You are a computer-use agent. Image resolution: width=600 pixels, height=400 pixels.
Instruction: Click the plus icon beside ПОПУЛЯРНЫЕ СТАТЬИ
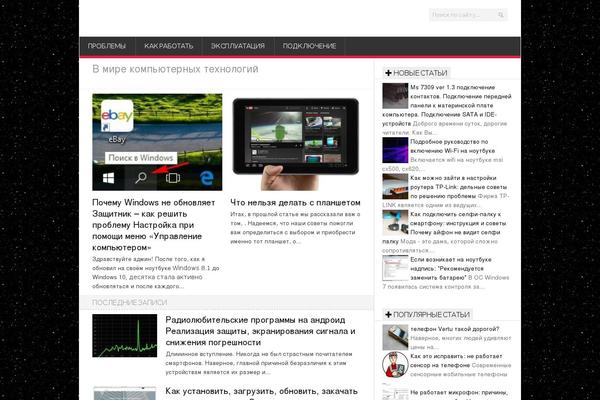click(388, 315)
